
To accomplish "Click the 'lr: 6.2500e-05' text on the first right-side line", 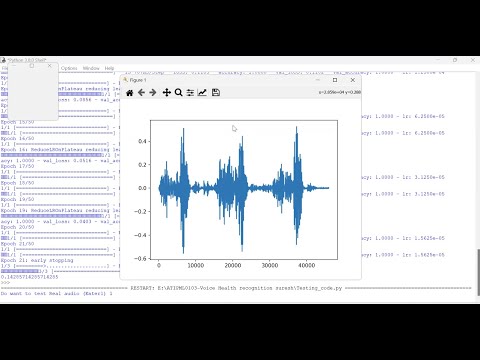I will [423, 116].
